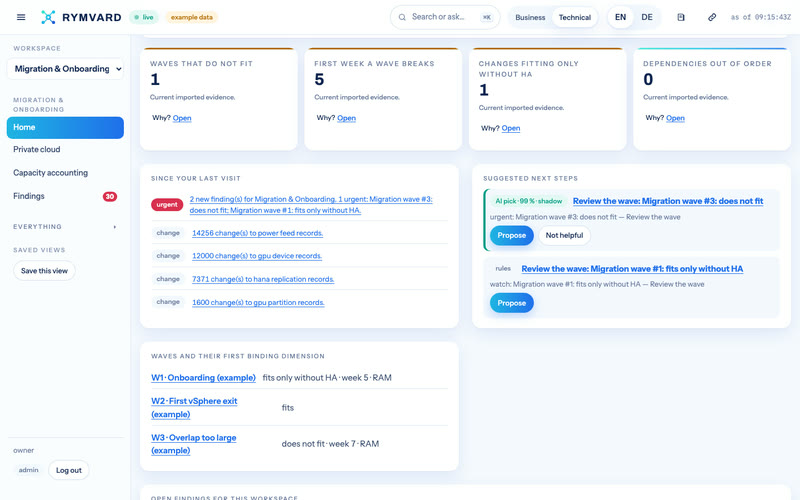Viewport: 800px width, 500px height.
Task: Open 14256 changes to power feed records
Action: click(x=257, y=233)
